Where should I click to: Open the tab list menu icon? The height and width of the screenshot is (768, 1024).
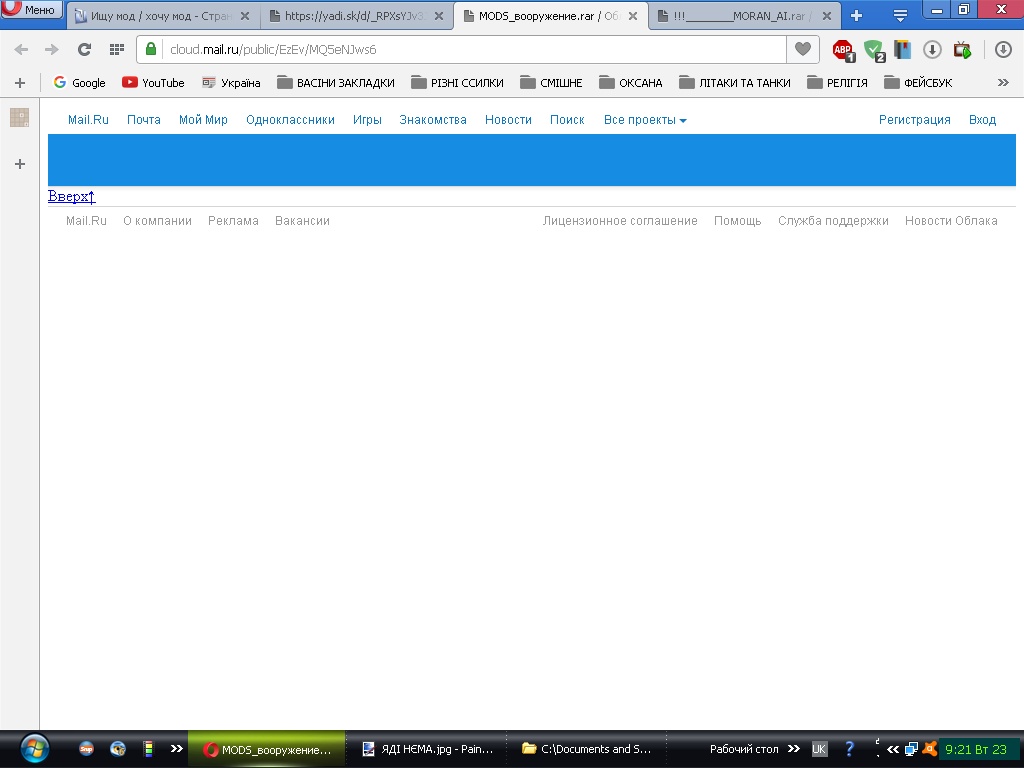[x=900, y=16]
